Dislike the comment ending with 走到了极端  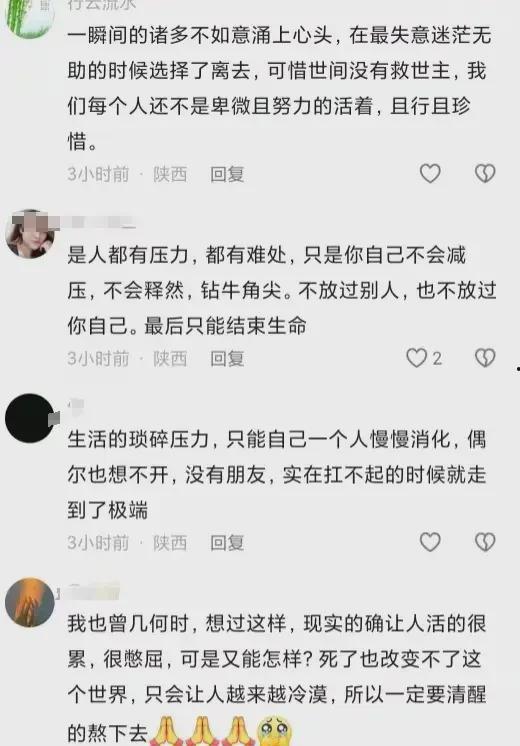[x=485, y=542]
